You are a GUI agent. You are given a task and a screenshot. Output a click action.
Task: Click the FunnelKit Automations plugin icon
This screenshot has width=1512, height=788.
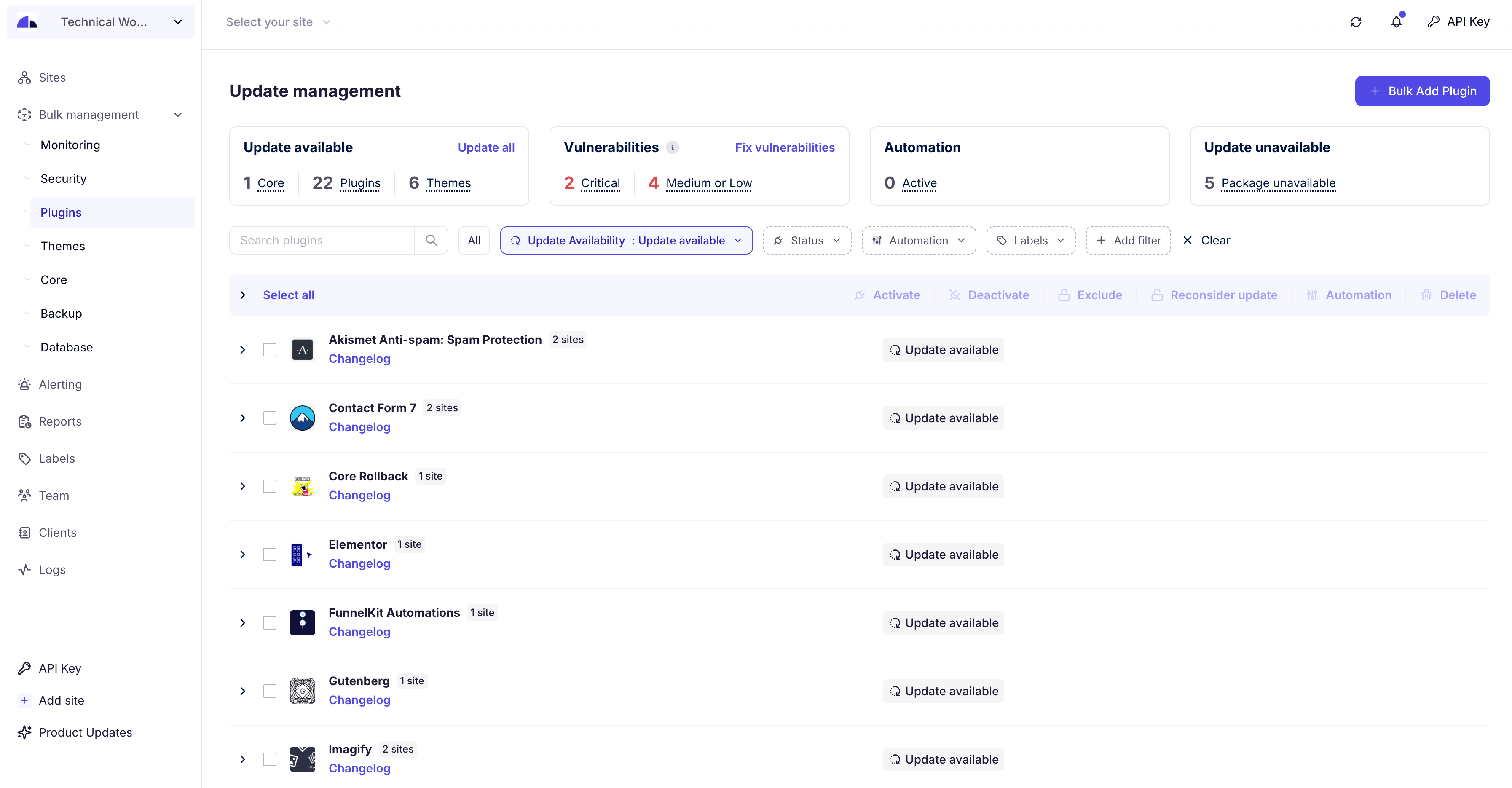pyautogui.click(x=302, y=622)
